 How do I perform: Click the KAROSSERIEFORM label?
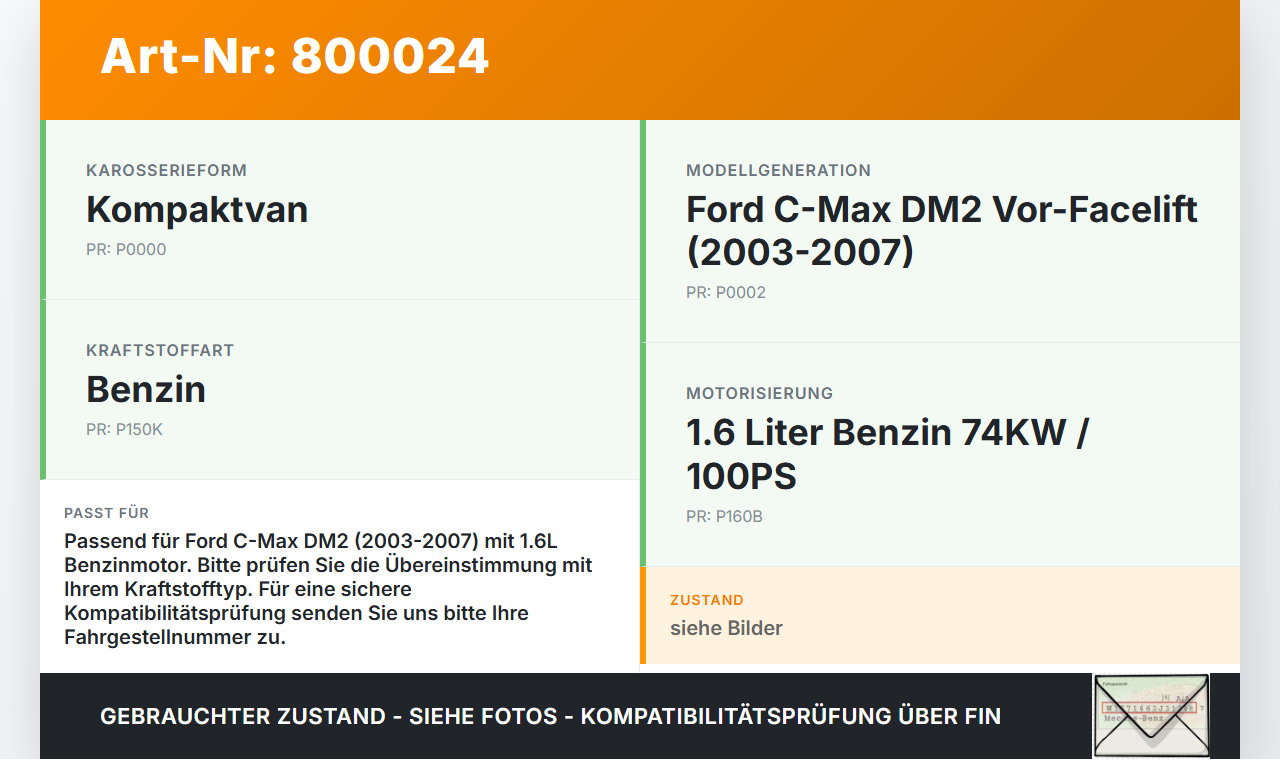(166, 171)
